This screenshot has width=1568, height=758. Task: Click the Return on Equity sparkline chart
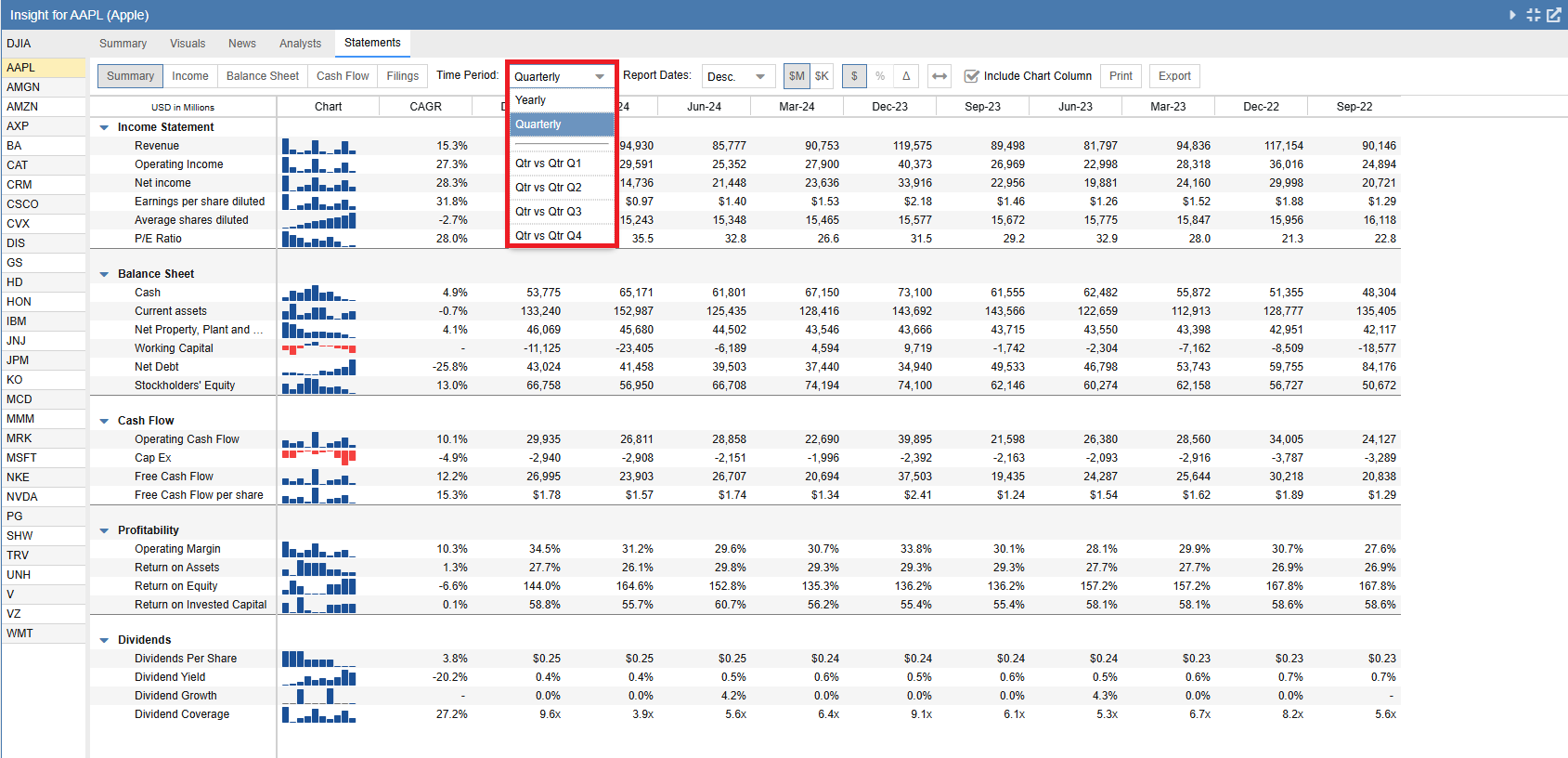[318, 586]
